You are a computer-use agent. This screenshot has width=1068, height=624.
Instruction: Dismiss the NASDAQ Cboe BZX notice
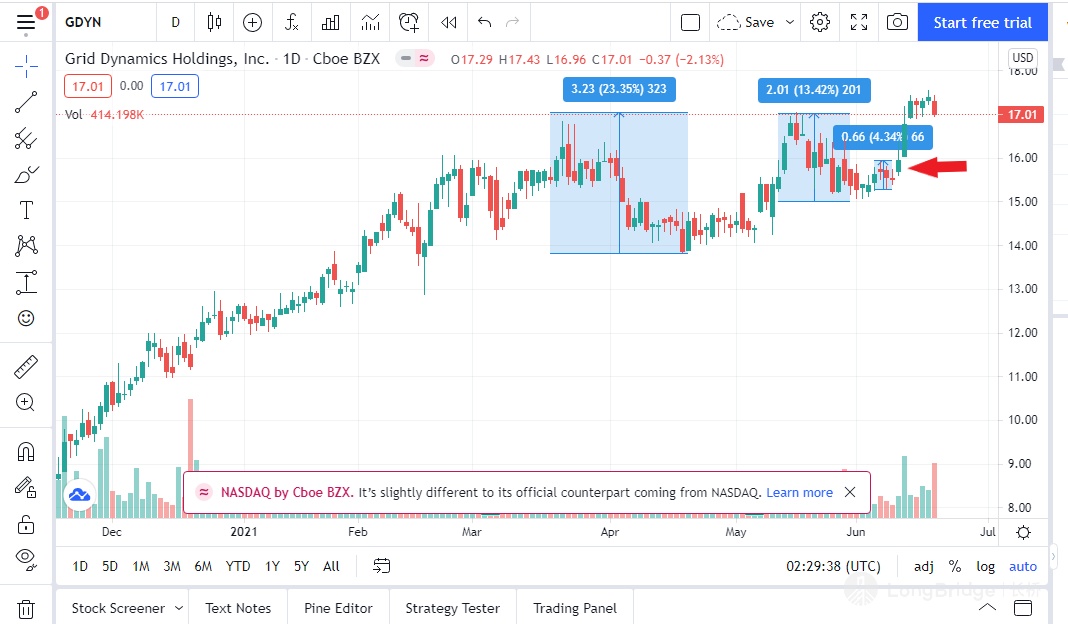click(x=850, y=492)
